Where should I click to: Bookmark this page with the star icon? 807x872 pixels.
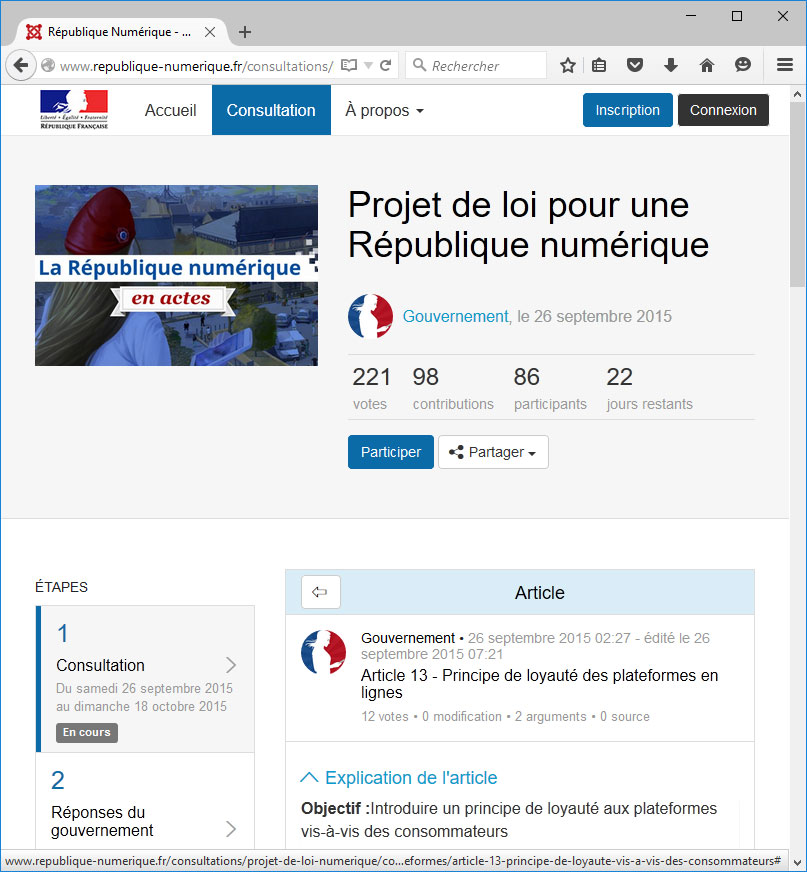pyautogui.click(x=568, y=66)
